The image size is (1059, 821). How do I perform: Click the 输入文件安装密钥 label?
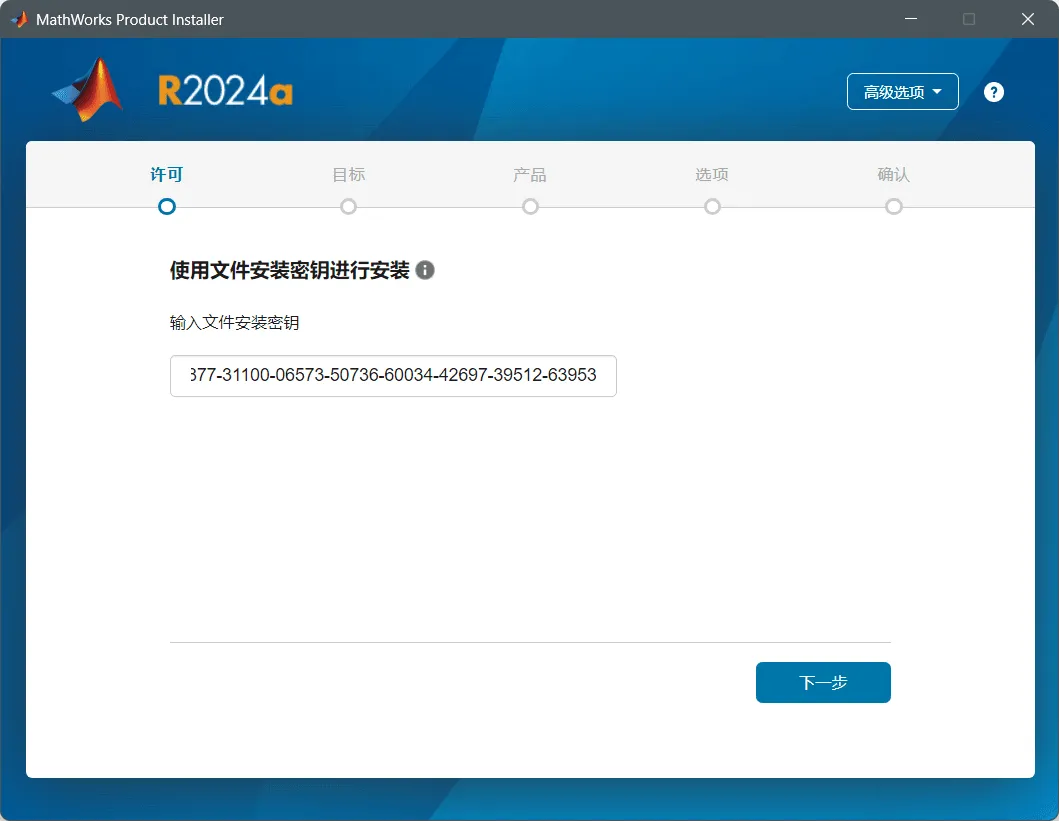(234, 323)
